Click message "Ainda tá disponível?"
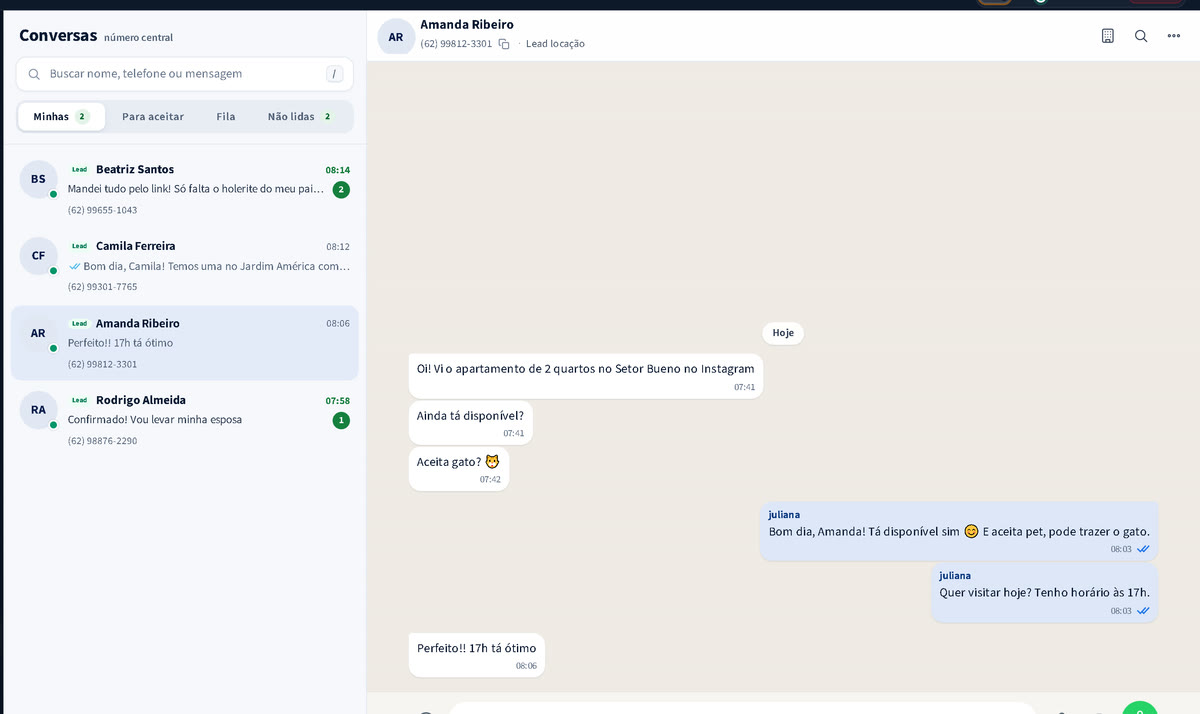Viewport: 1200px width, 714px height. pos(470,423)
